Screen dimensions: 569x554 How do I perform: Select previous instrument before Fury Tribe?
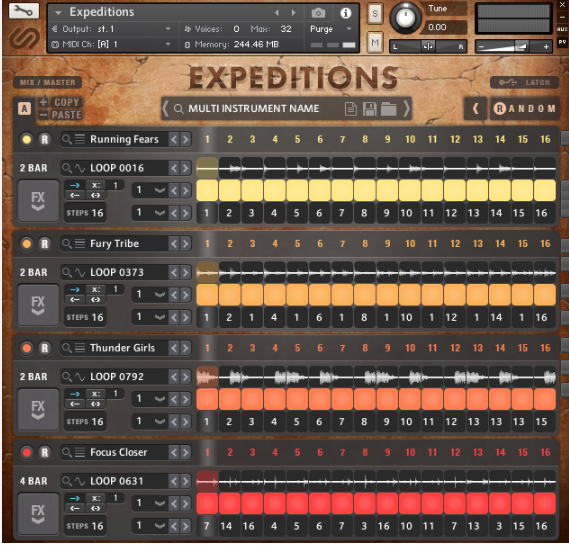coord(174,243)
